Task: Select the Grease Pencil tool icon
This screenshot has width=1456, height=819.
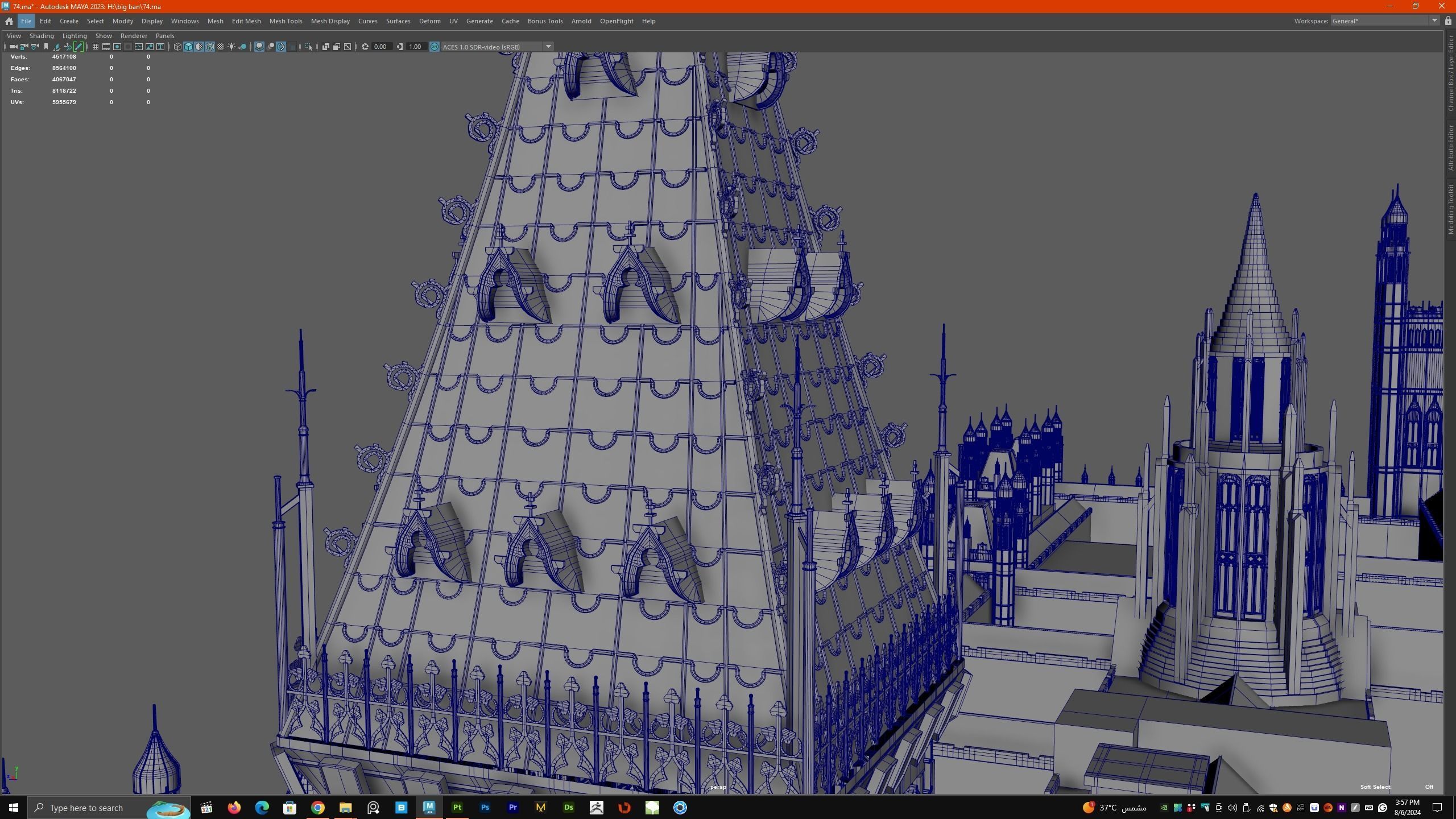Action: pos(78,47)
